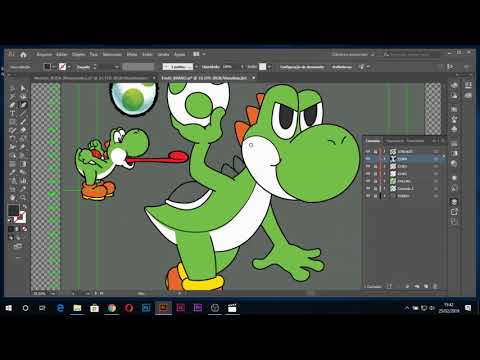Viewport: 480px width, 360px height.
Task: Open the stroke weight dropdown
Action: [117, 67]
